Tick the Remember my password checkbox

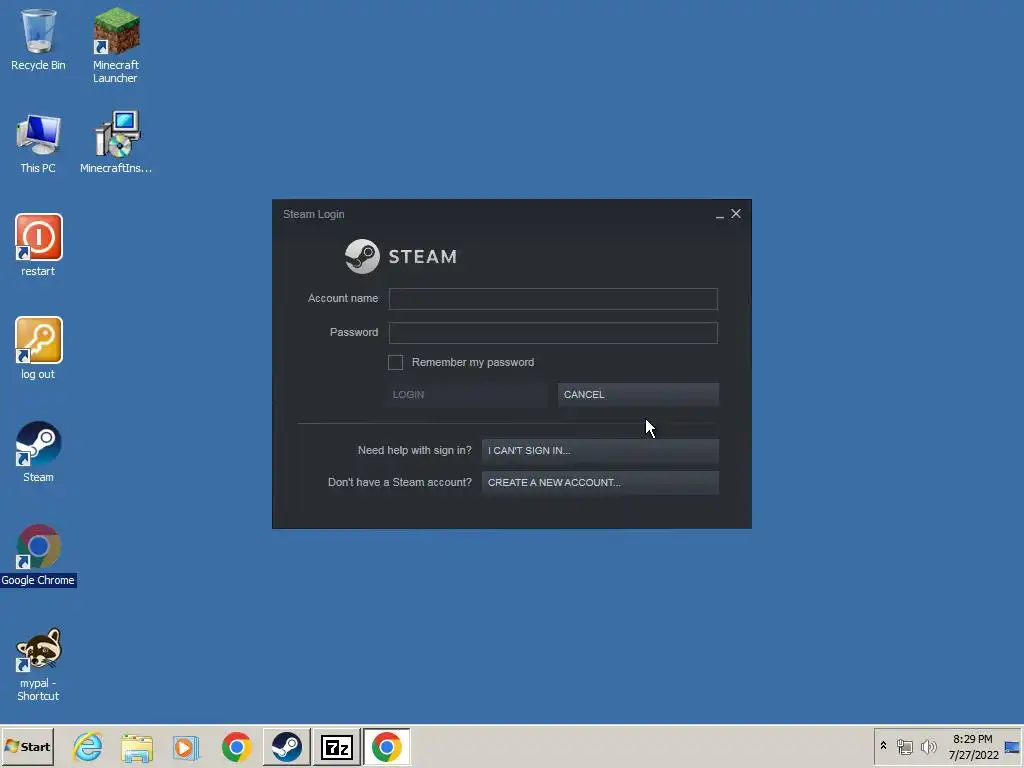click(395, 362)
